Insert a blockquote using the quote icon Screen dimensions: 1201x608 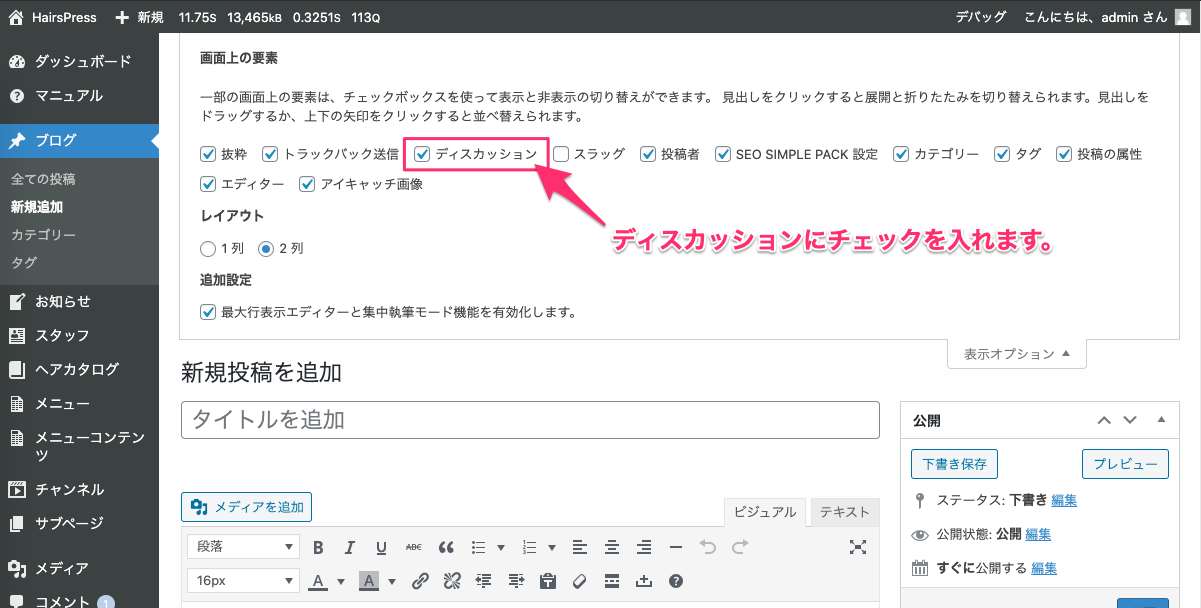pos(446,547)
